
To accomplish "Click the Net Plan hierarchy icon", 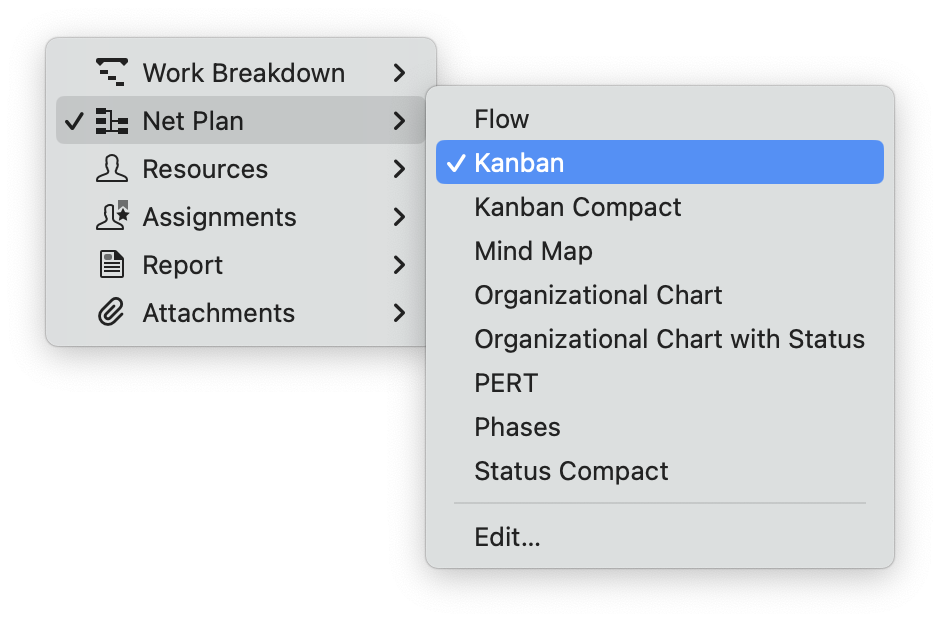I will 112,120.
